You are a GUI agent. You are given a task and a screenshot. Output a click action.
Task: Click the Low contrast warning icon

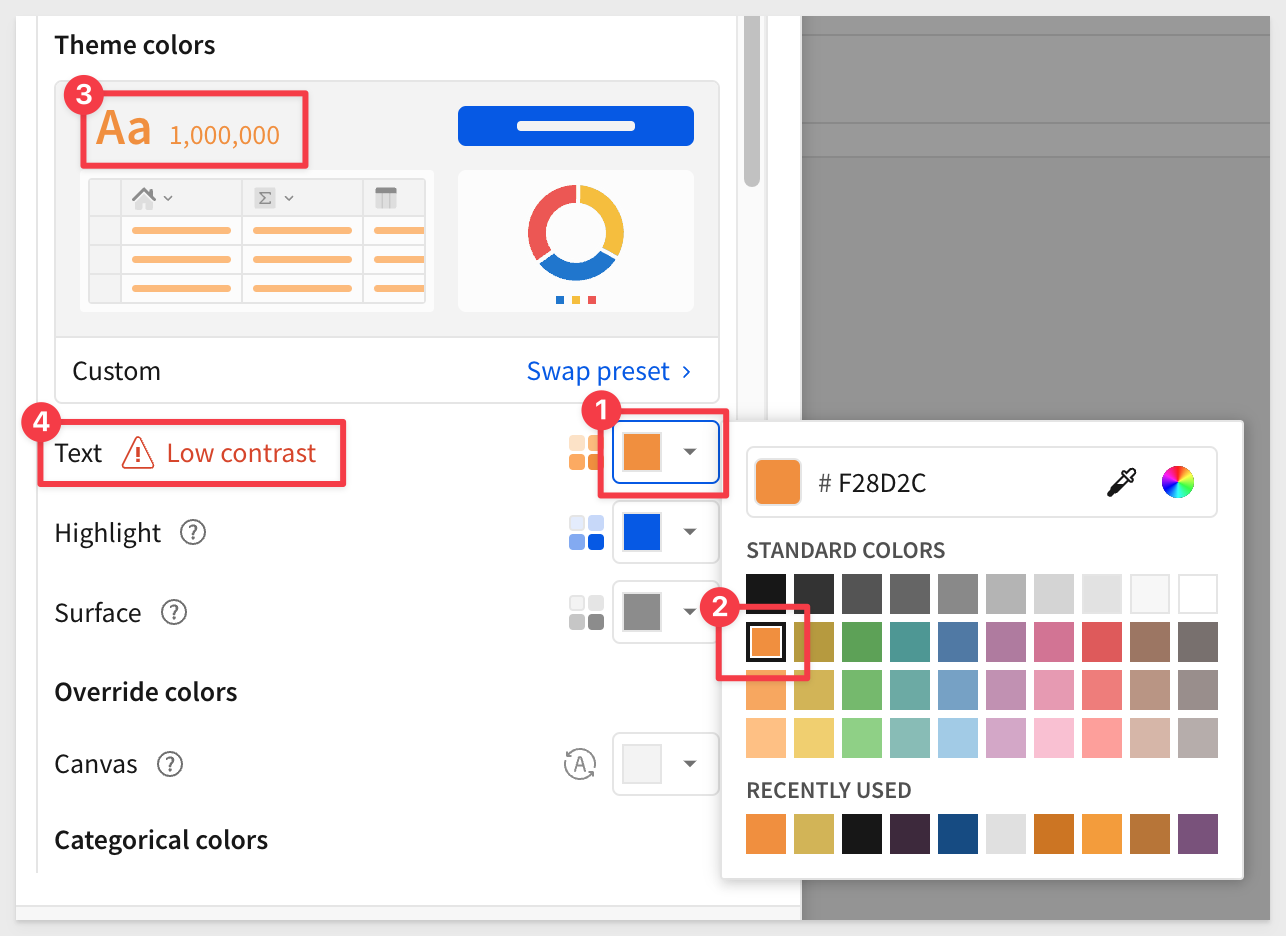point(138,453)
